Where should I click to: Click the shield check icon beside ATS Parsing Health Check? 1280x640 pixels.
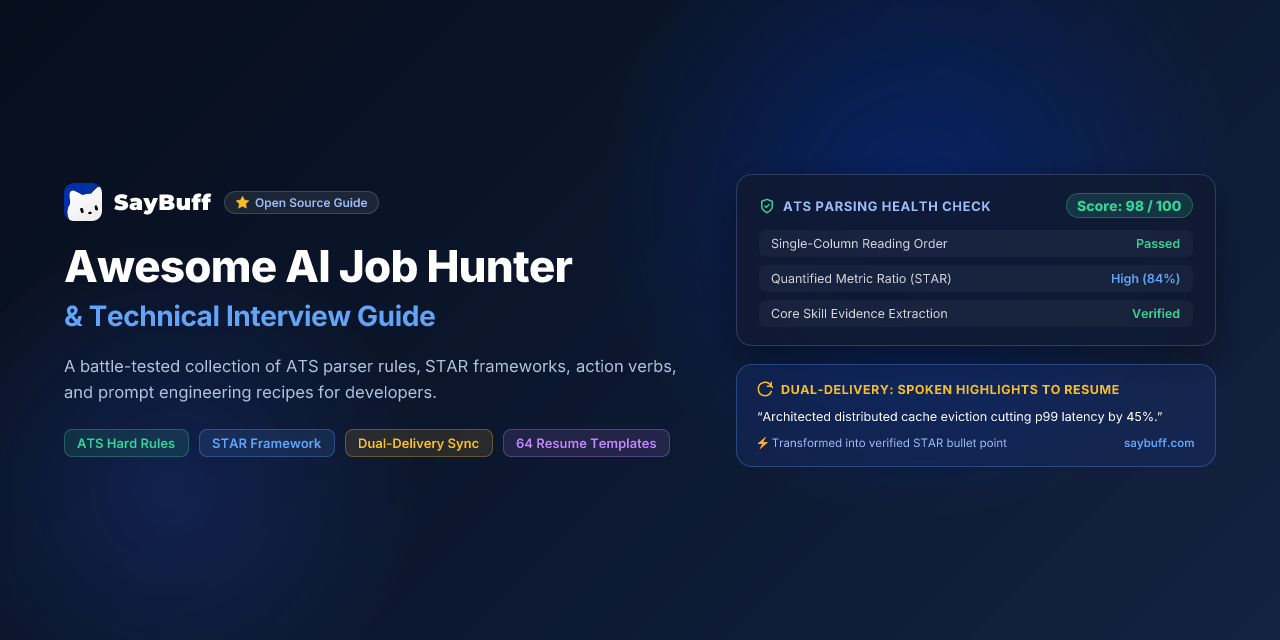click(767, 206)
